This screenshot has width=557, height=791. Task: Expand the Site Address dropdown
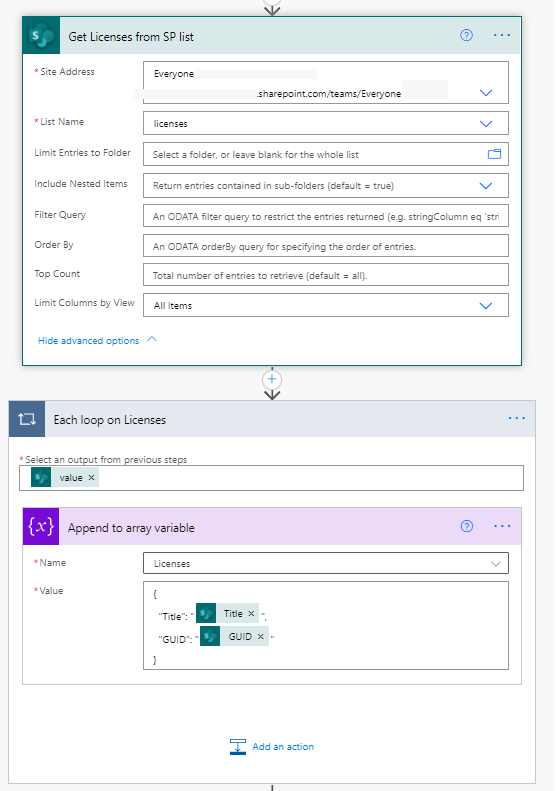(x=486, y=93)
